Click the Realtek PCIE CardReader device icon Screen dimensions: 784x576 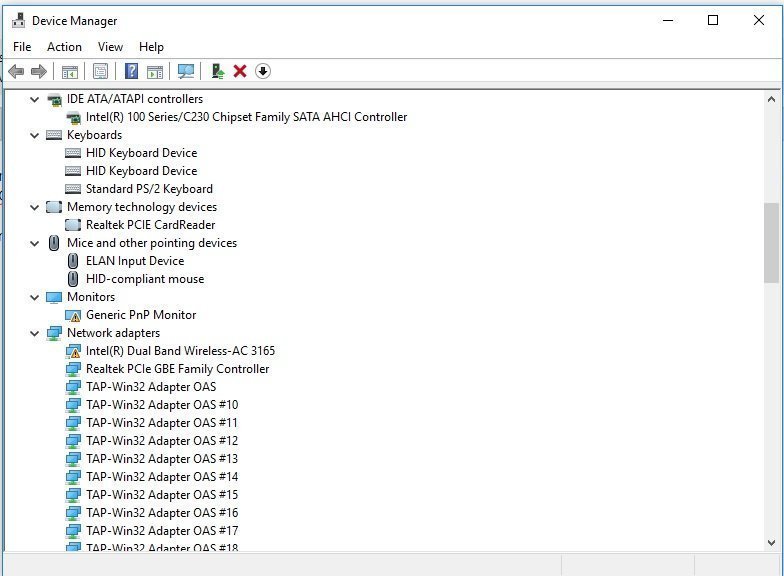pos(73,225)
